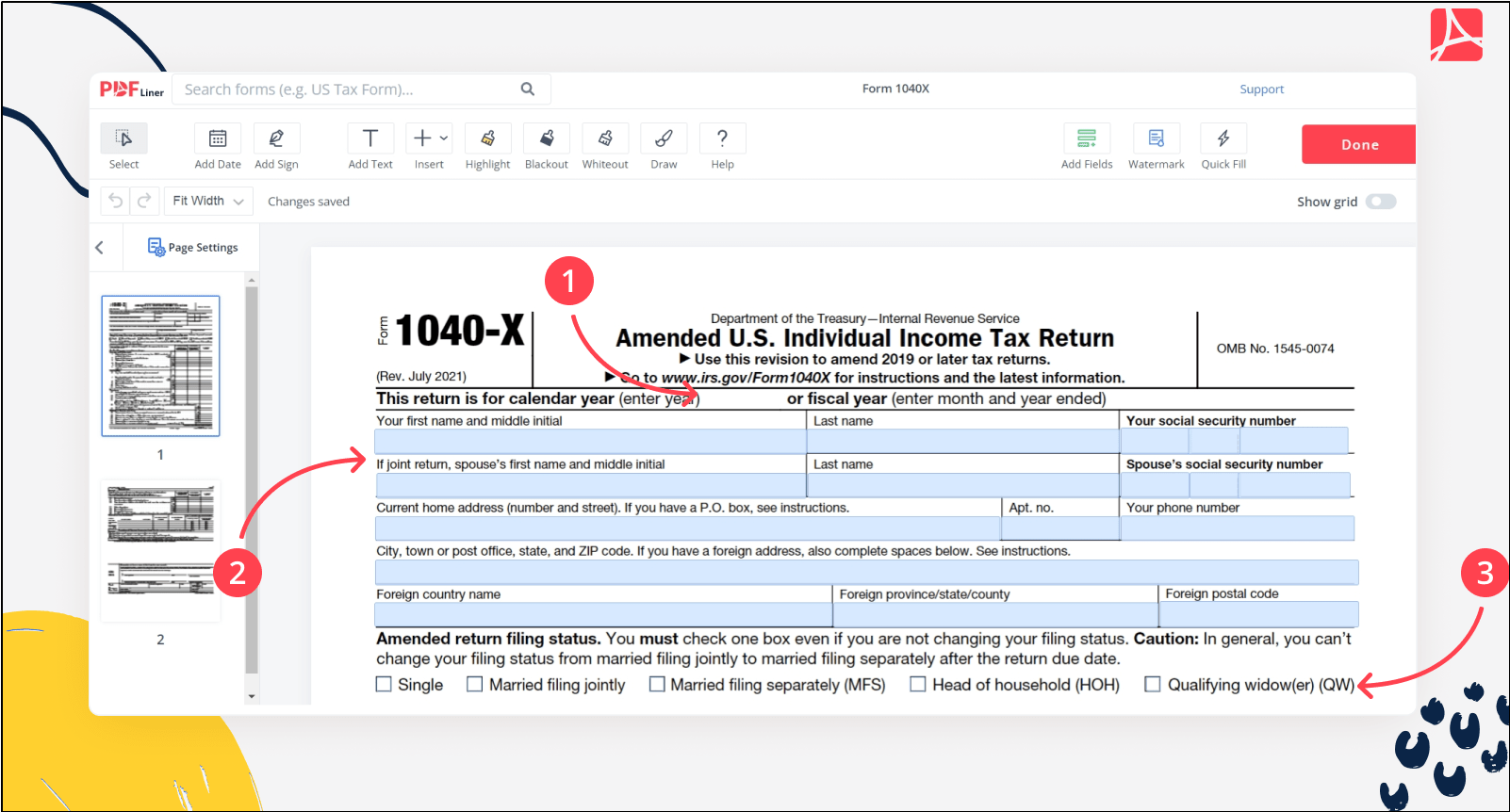
Task: Select page 1 thumbnail
Action: click(160, 365)
